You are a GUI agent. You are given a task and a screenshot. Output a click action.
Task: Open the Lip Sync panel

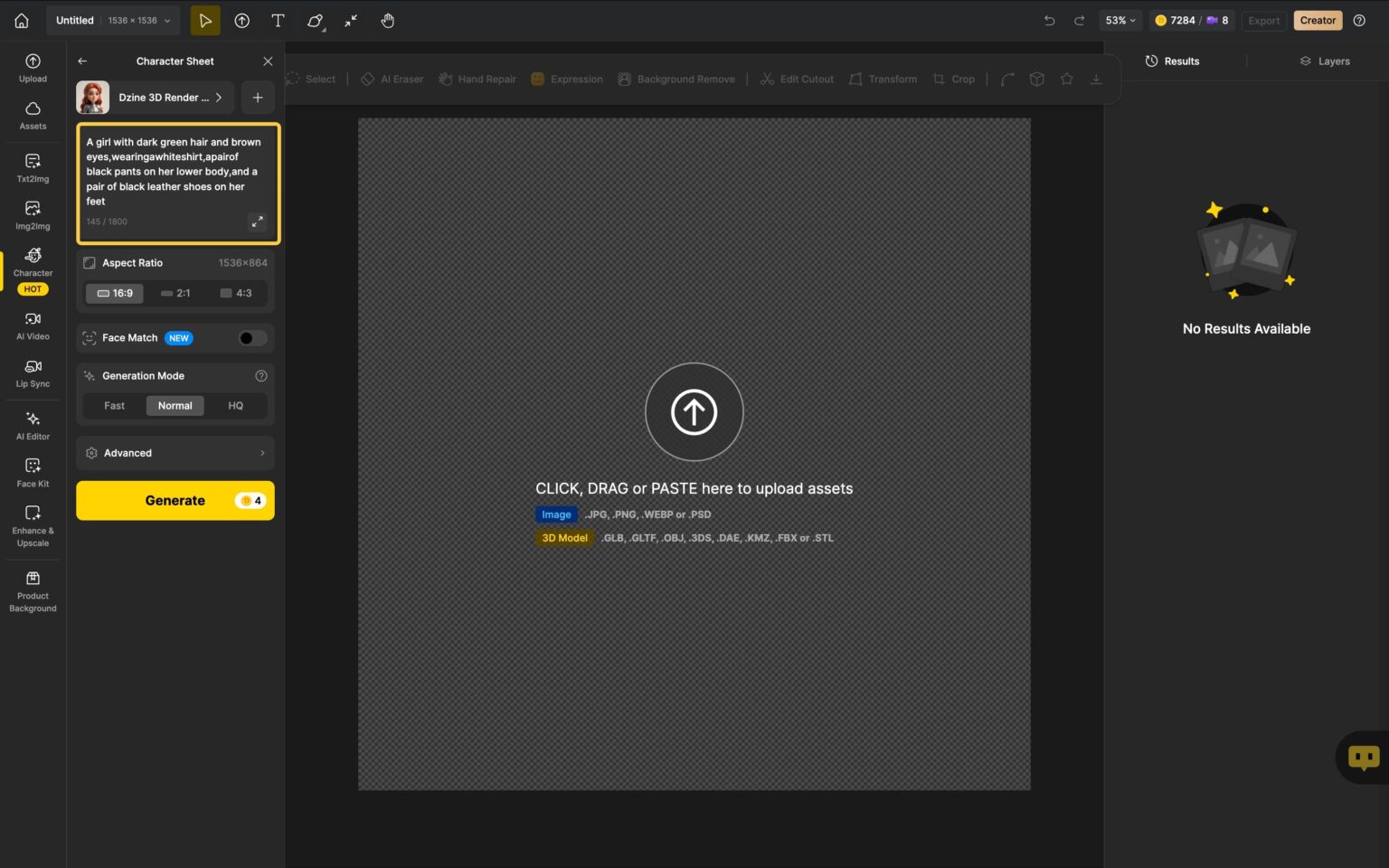click(x=33, y=373)
